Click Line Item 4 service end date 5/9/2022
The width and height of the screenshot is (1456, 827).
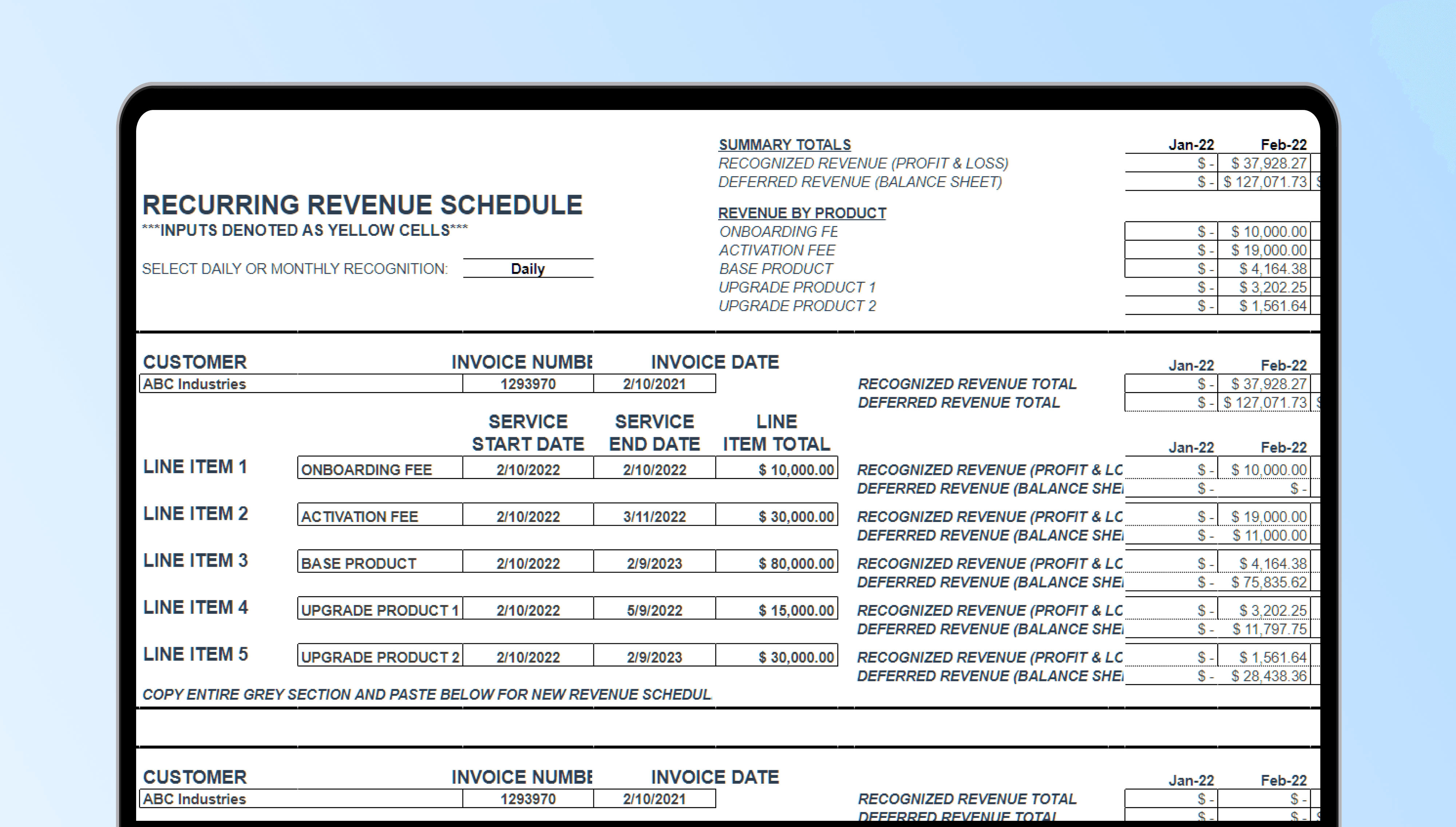point(655,608)
